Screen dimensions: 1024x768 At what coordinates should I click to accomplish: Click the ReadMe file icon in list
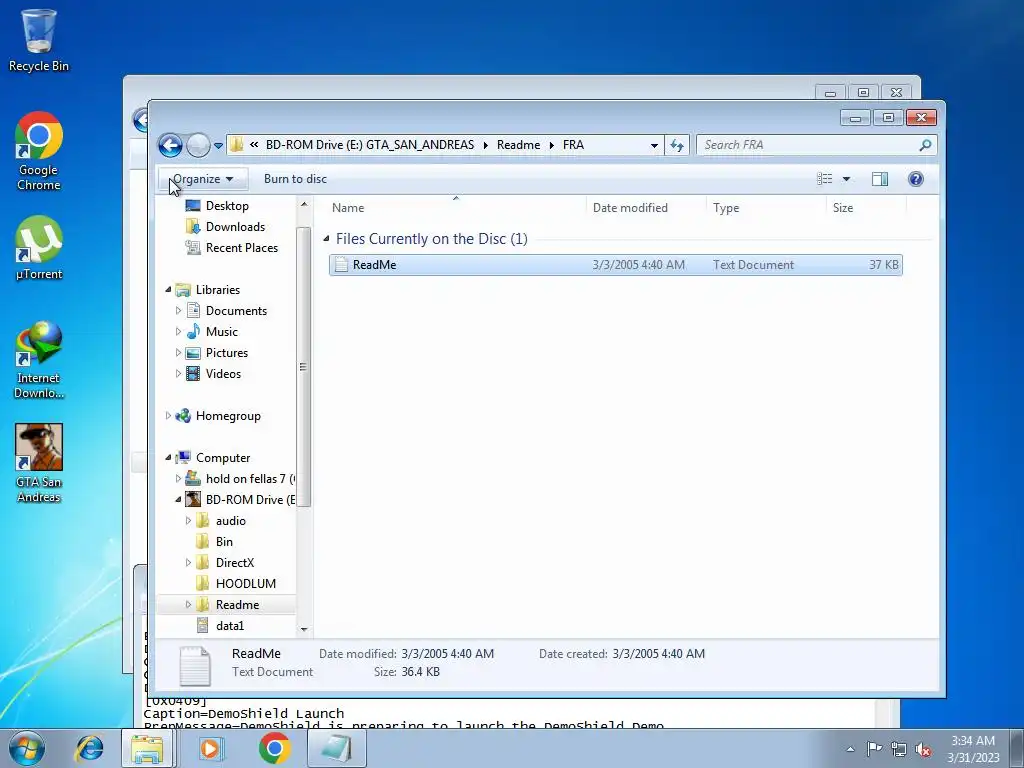tap(341, 264)
